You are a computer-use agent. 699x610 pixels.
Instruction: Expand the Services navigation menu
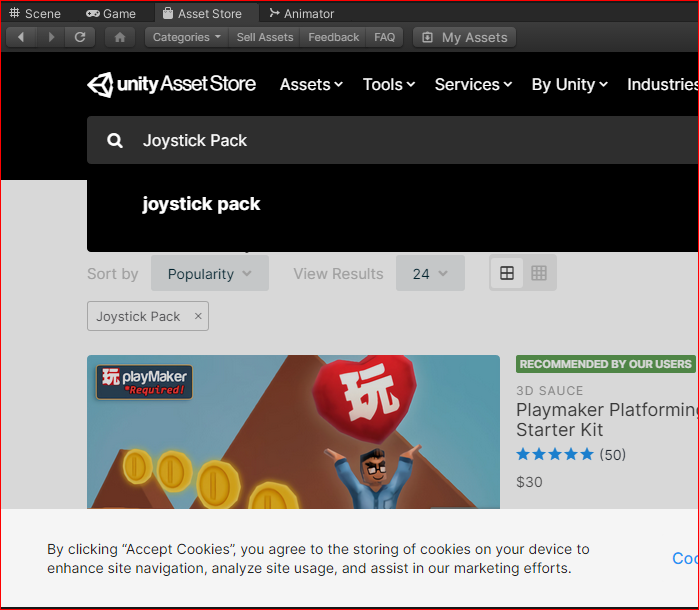click(473, 84)
